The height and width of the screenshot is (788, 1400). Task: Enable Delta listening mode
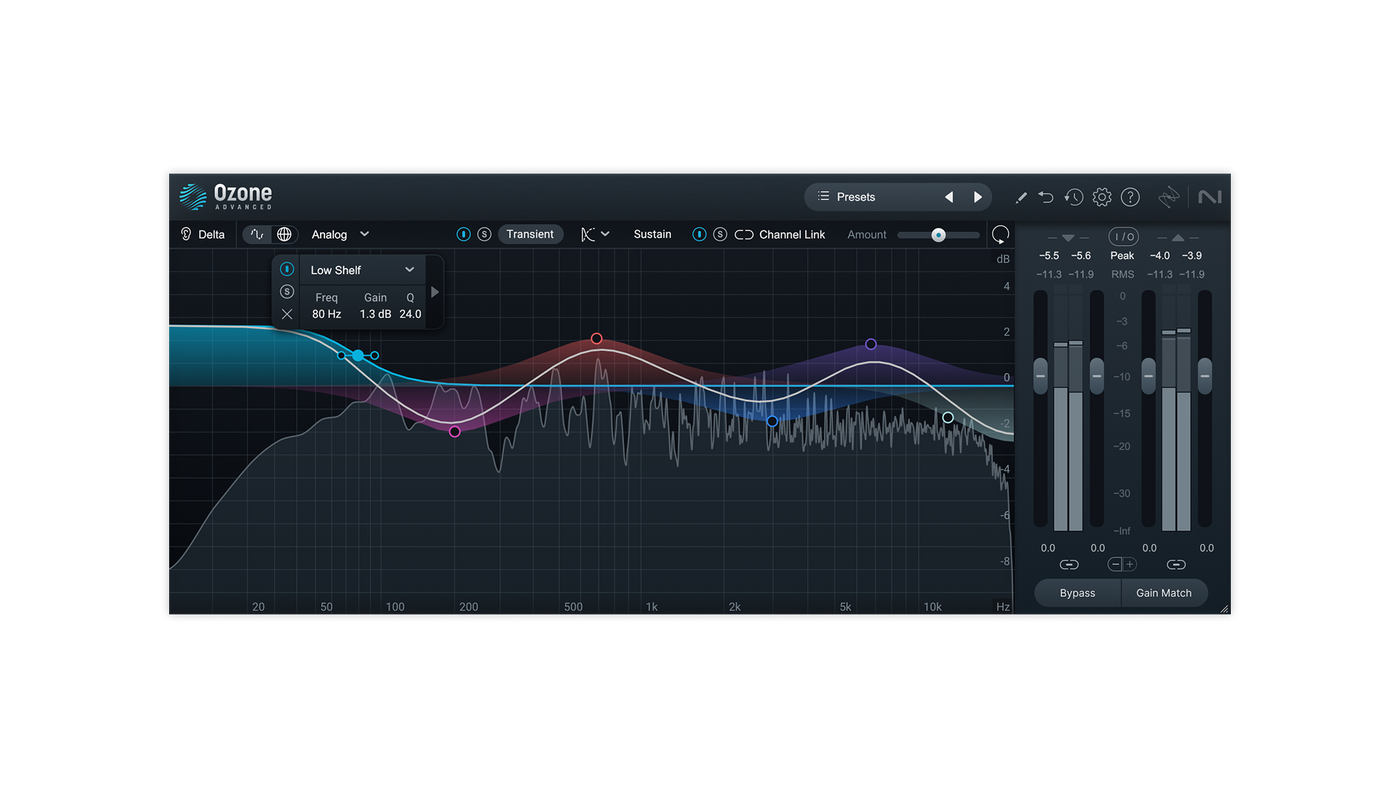point(202,234)
